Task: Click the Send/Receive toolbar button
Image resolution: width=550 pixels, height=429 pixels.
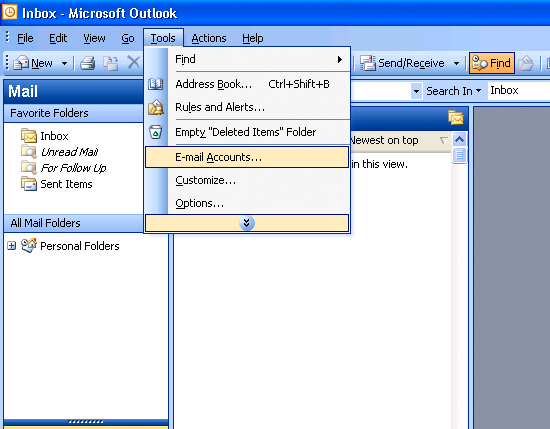Action: (402, 63)
